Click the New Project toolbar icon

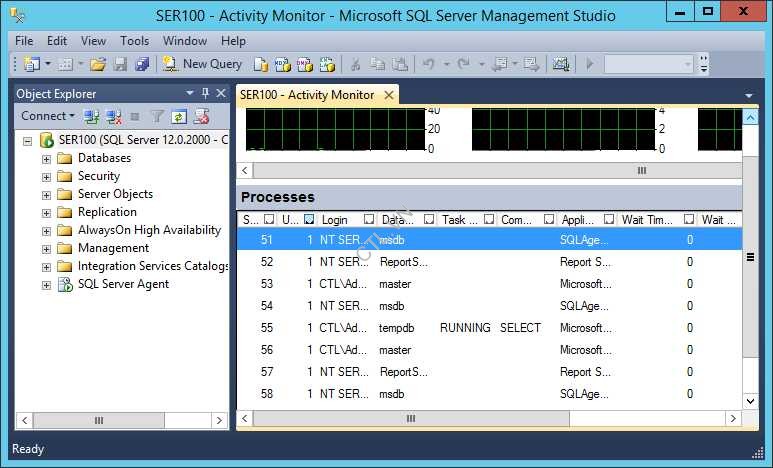click(32, 64)
